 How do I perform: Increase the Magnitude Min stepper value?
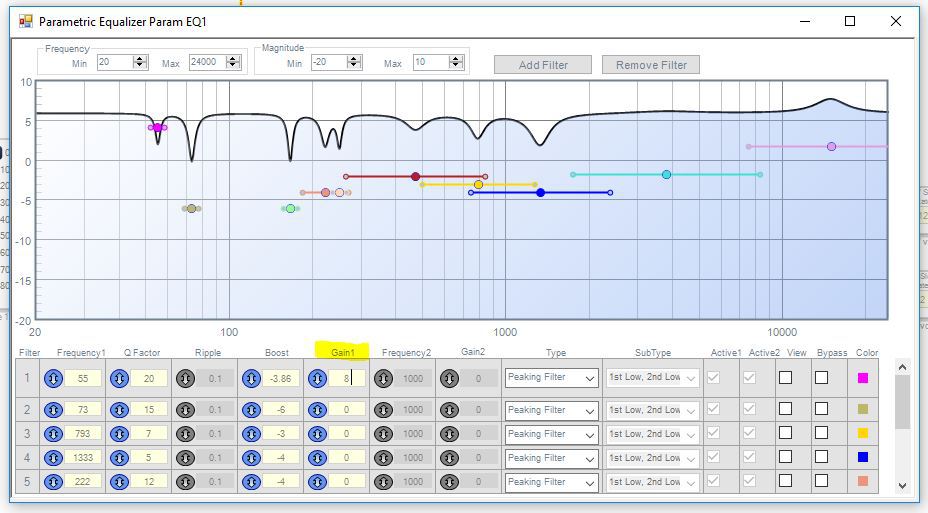tap(351, 59)
